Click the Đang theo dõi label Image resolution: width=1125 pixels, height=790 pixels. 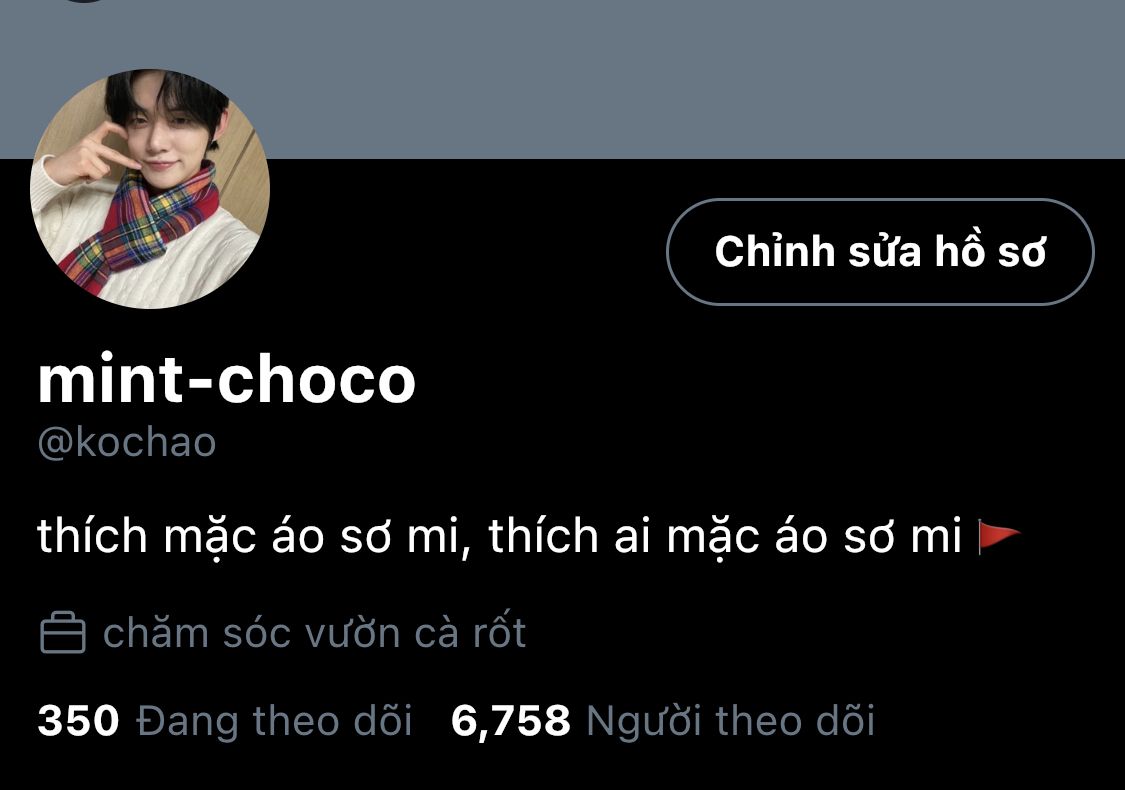[274, 721]
